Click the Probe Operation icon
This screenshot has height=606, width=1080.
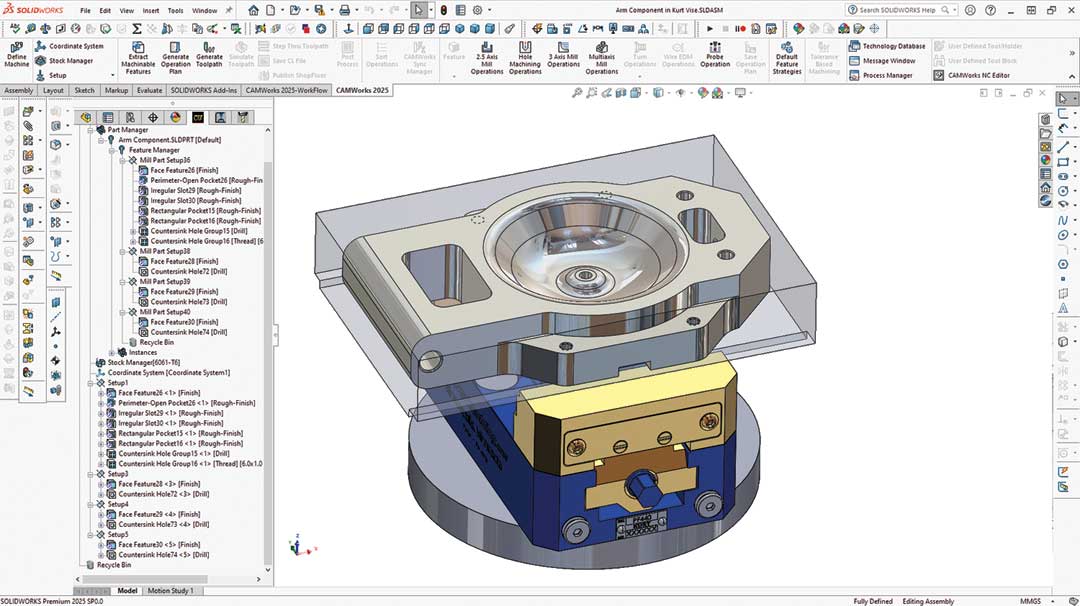pos(714,48)
